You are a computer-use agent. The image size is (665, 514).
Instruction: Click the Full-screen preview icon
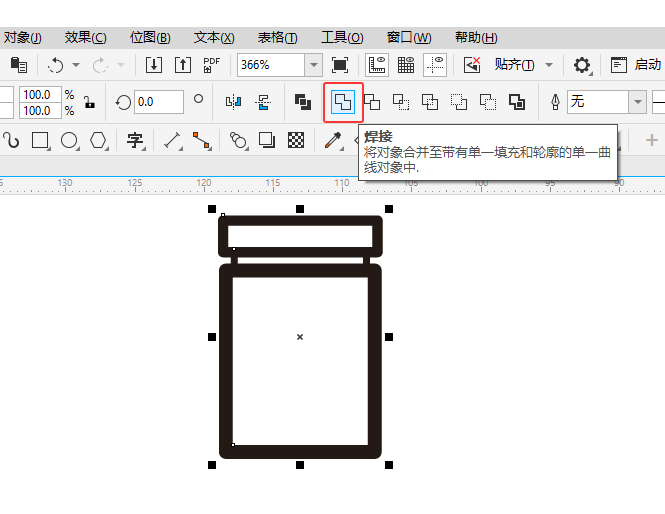pyautogui.click(x=340, y=65)
